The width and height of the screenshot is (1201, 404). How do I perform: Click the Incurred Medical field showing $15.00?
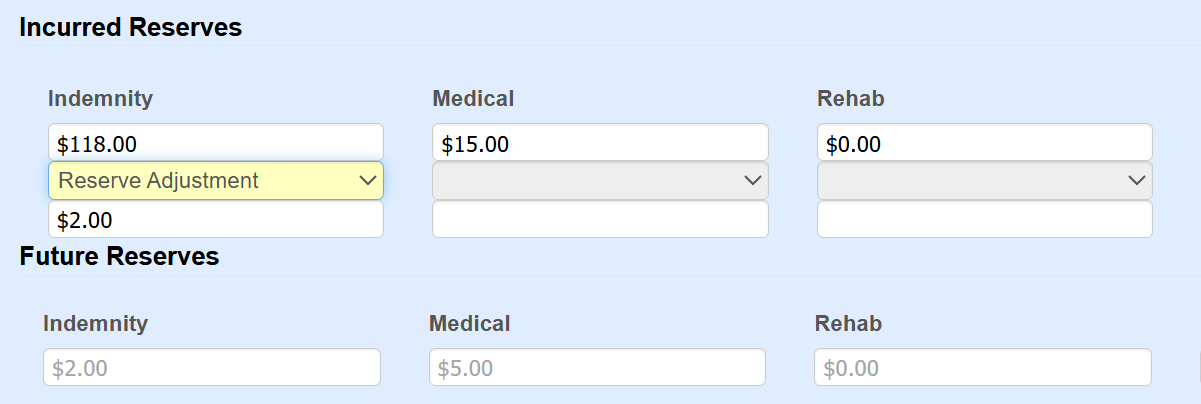[x=600, y=143]
